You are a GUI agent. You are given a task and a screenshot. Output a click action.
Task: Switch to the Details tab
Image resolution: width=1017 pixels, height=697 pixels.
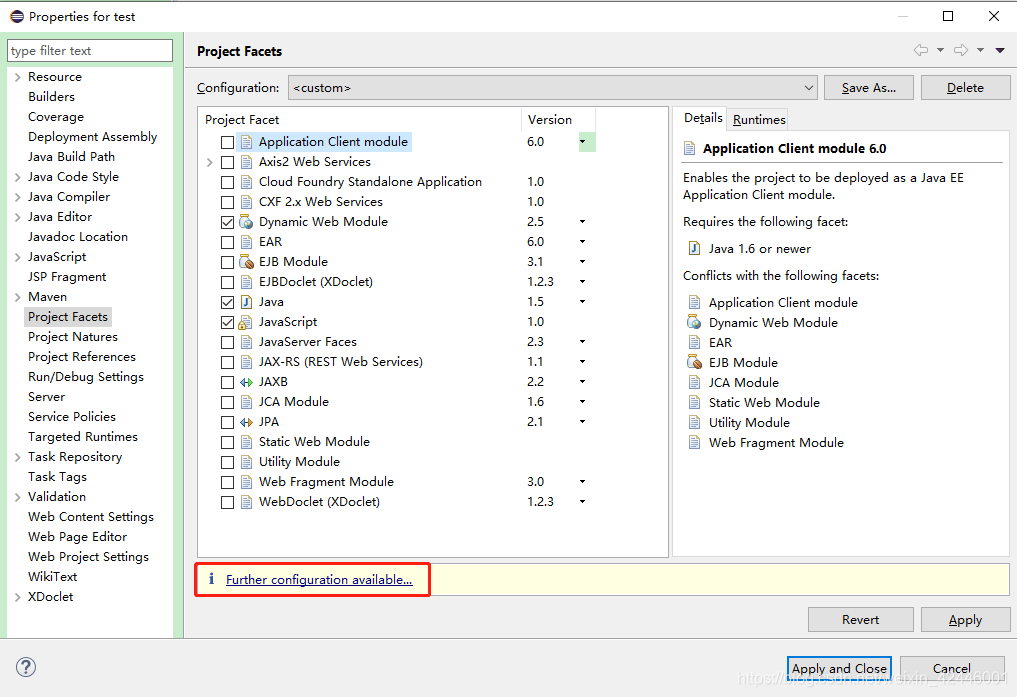tap(703, 118)
